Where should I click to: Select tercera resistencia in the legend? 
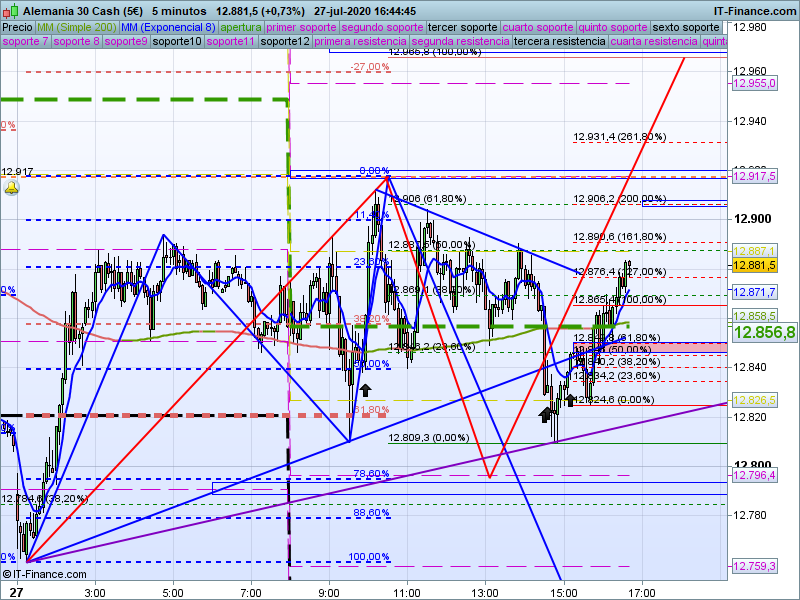coord(560,41)
